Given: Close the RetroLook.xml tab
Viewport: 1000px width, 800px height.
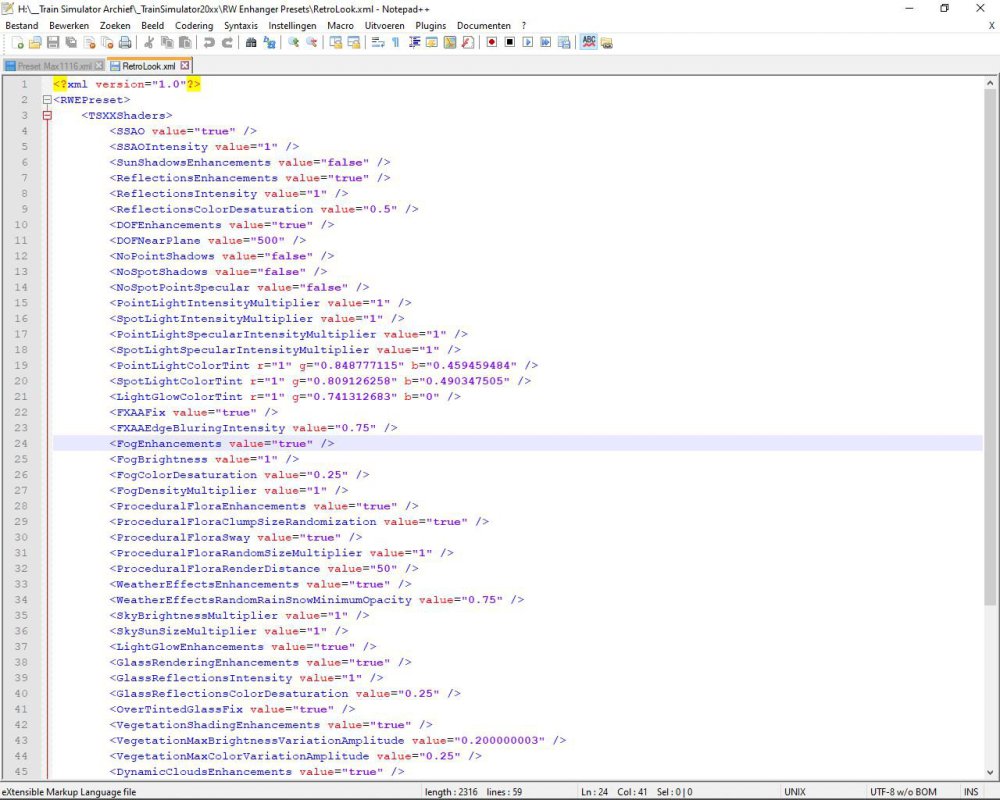Looking at the screenshot, I should coord(185,66).
